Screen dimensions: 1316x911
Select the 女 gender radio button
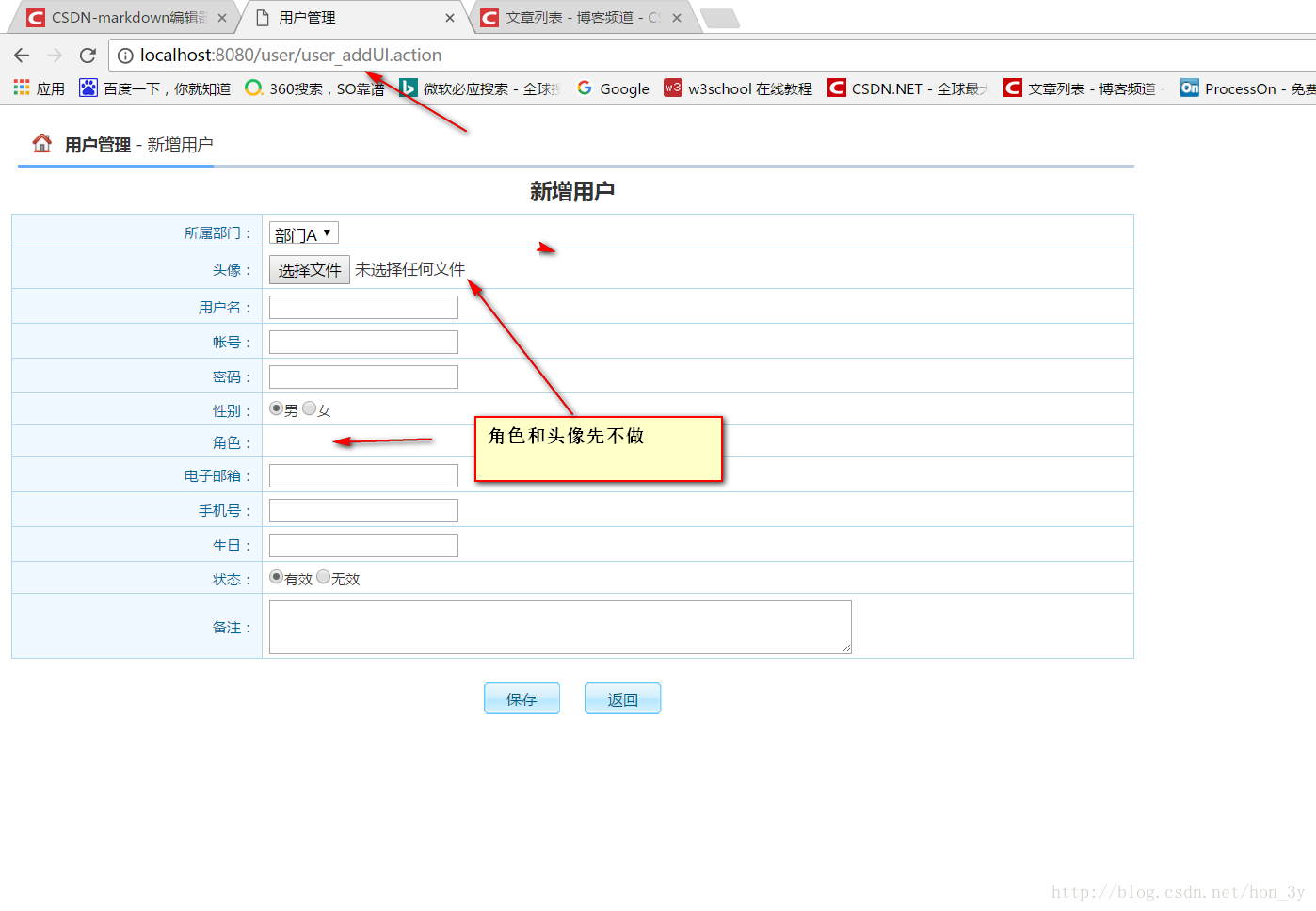point(309,408)
